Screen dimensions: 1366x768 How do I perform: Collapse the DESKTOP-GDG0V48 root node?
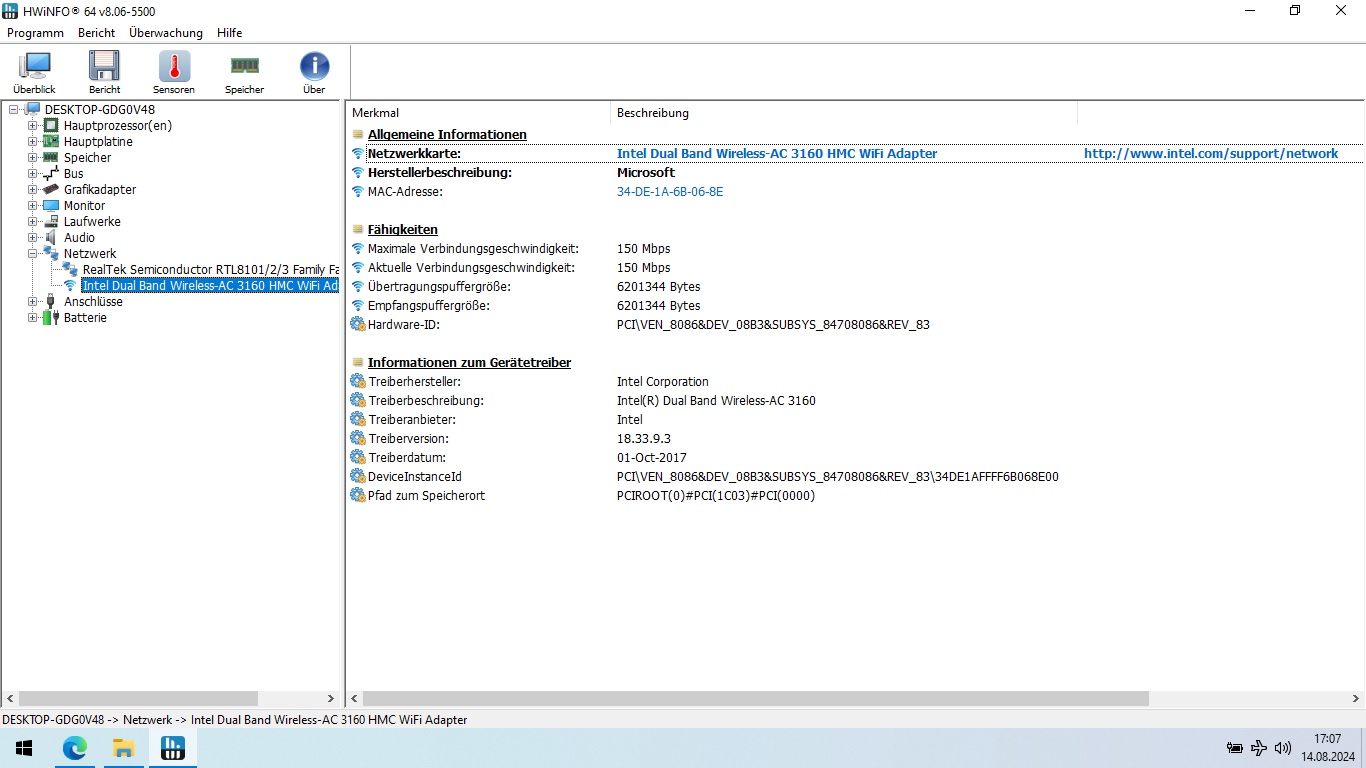[14, 110]
